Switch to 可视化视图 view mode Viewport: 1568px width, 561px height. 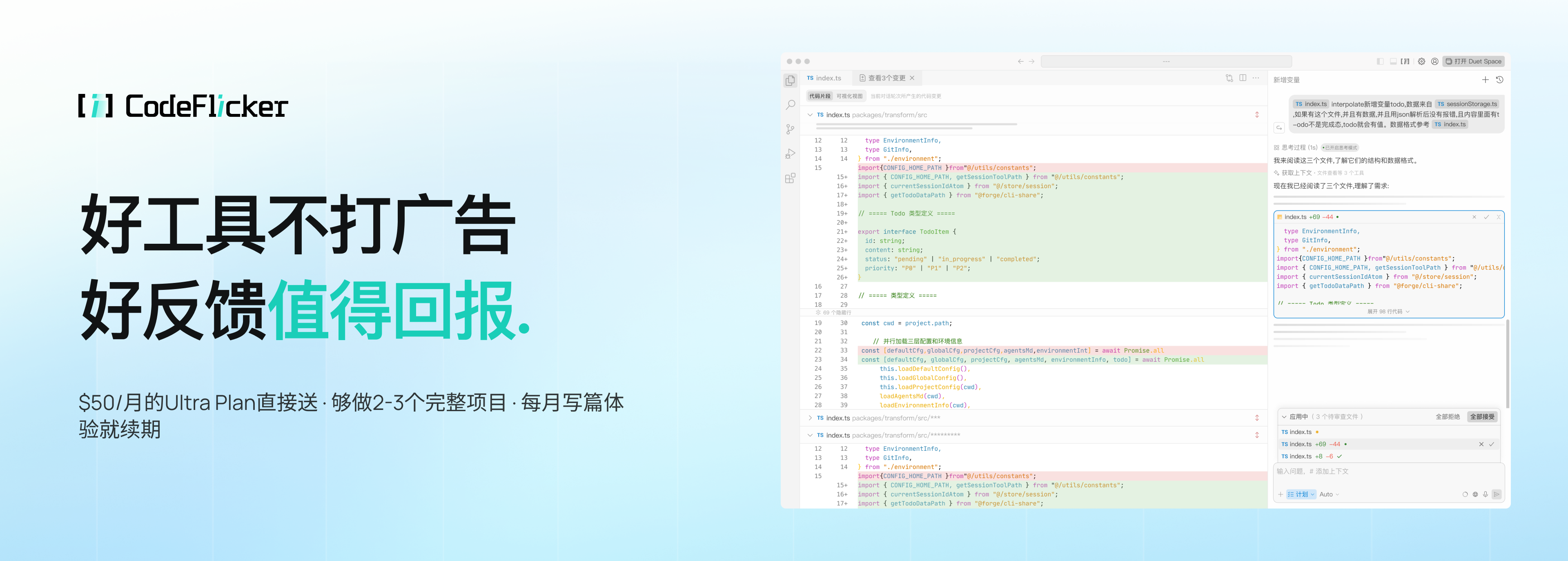[x=850, y=96]
